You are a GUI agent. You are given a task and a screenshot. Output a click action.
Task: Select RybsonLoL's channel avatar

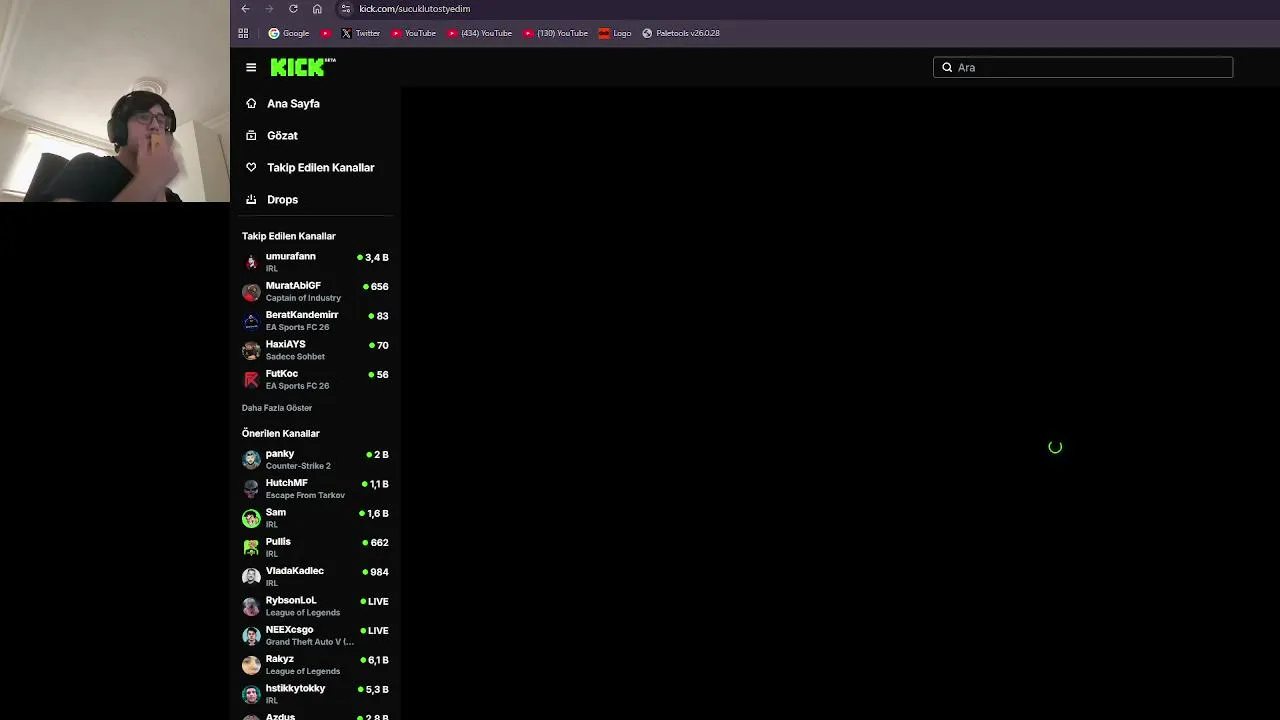coord(251,606)
